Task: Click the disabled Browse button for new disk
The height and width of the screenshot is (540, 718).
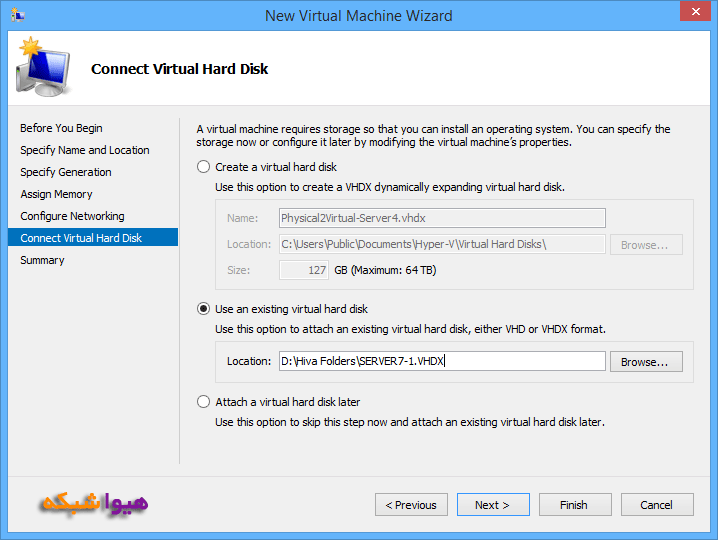Action: pos(646,245)
